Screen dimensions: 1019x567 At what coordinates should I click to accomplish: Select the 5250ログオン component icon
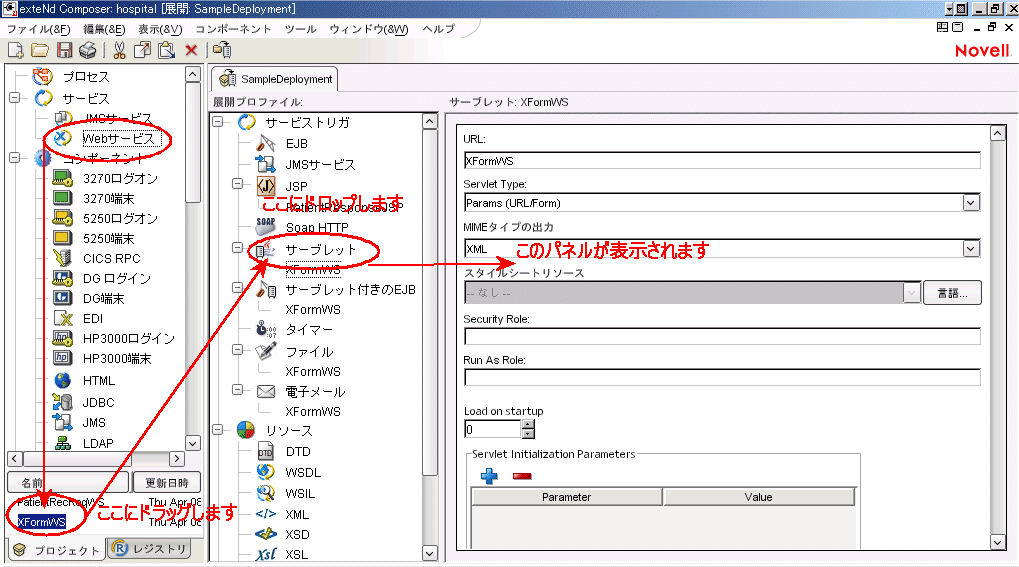(x=62, y=218)
